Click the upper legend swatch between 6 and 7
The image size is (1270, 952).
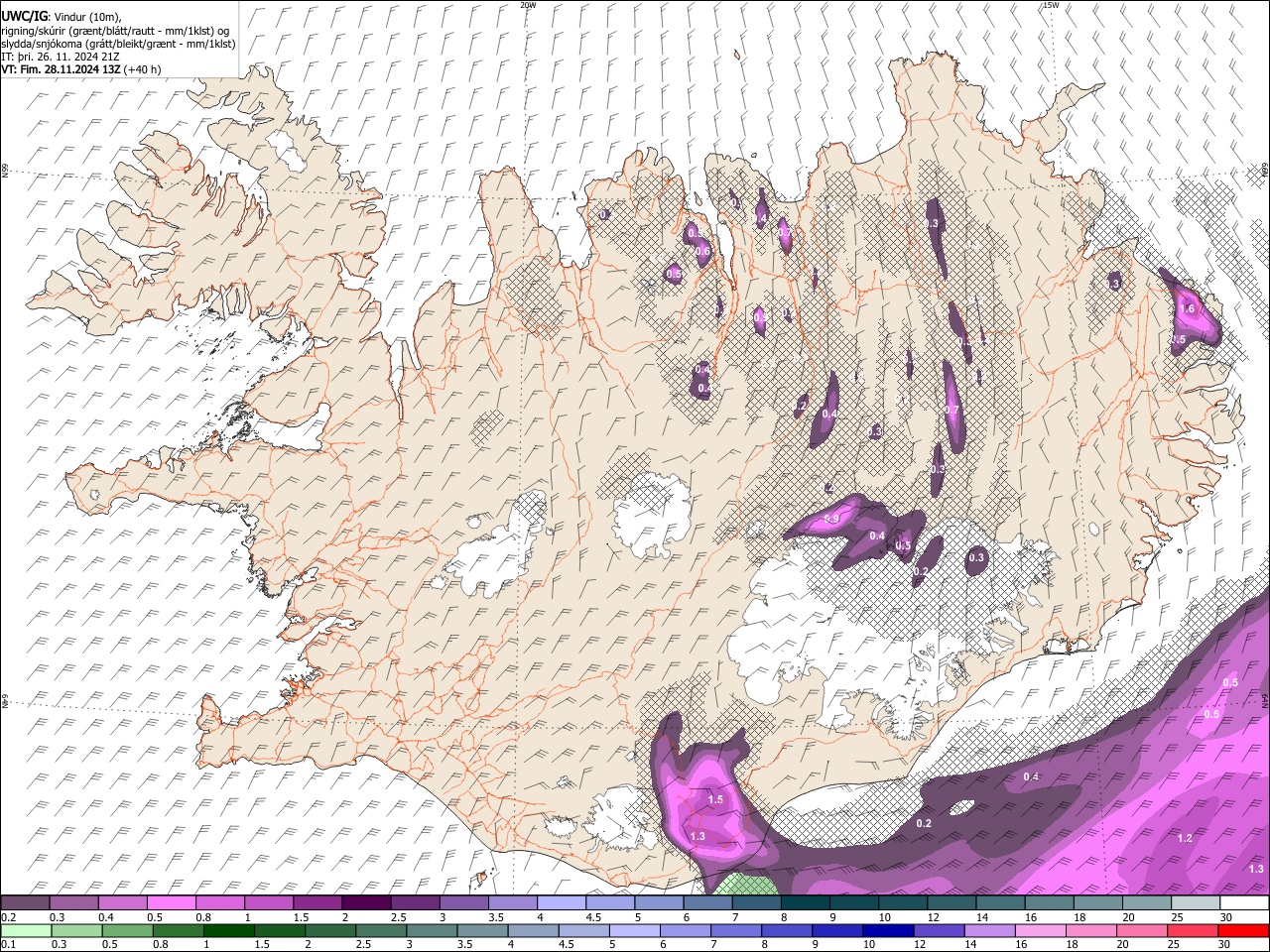[707, 902]
